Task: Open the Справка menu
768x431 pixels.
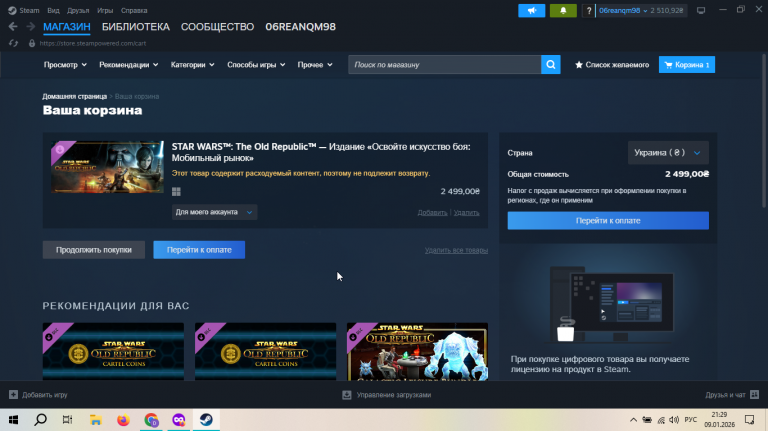Action: click(134, 10)
